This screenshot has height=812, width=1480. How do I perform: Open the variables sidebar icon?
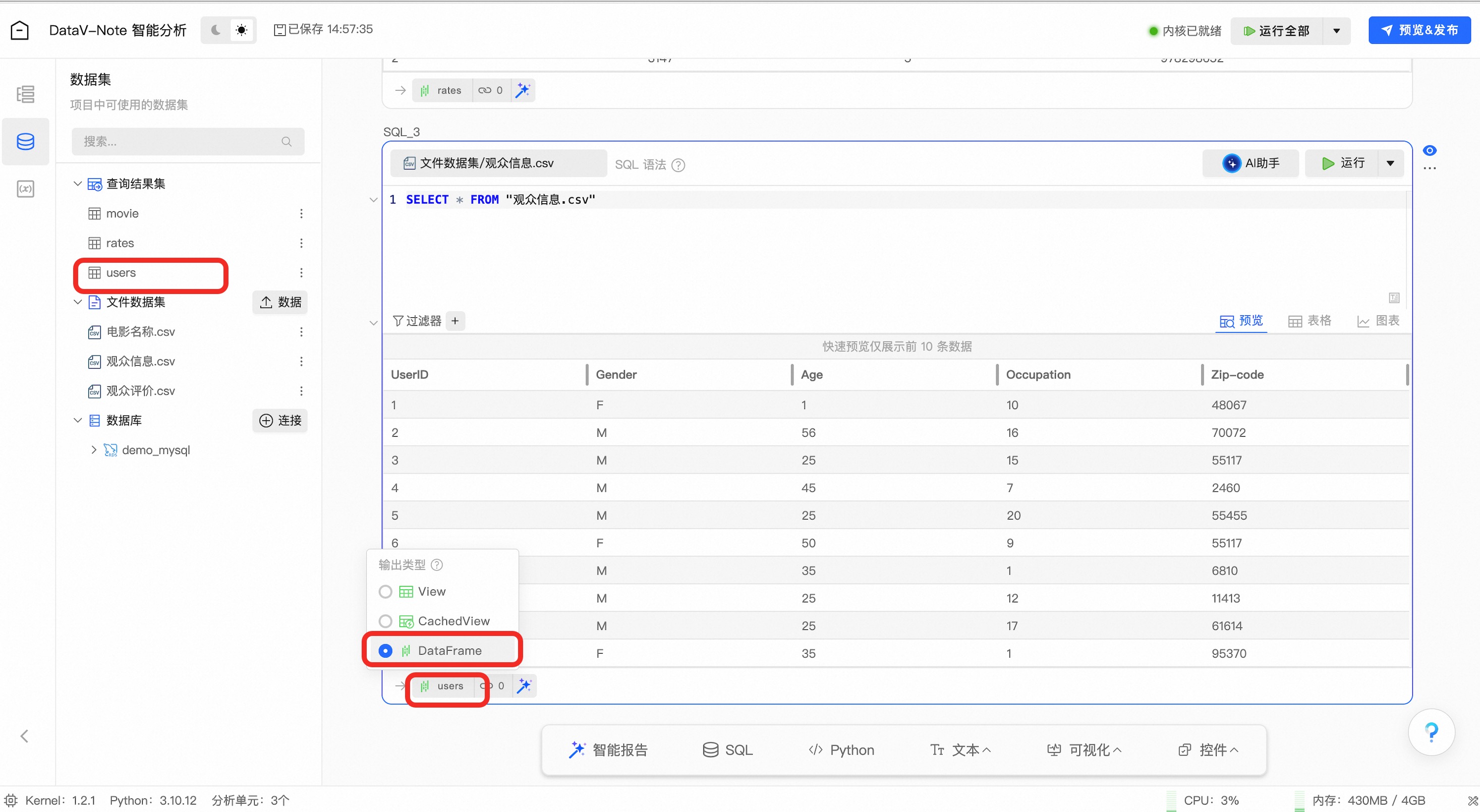(x=25, y=189)
